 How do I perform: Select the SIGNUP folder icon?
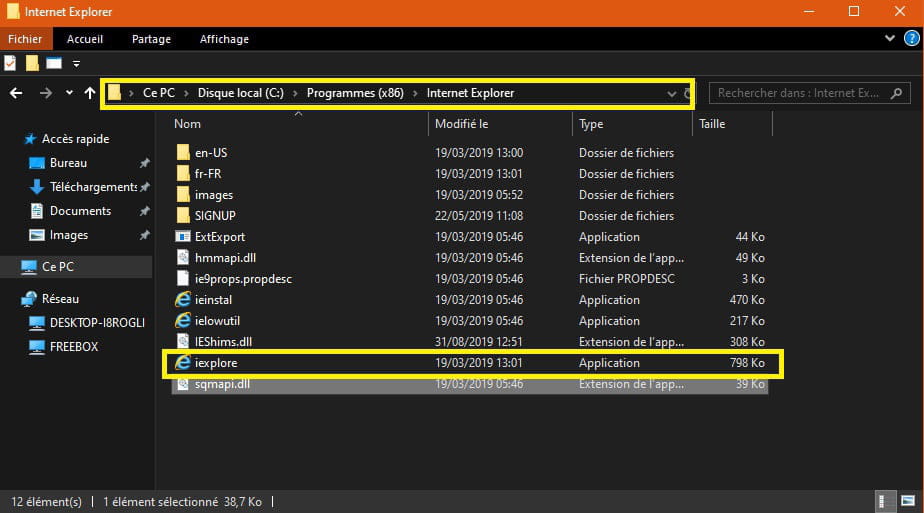(x=183, y=216)
